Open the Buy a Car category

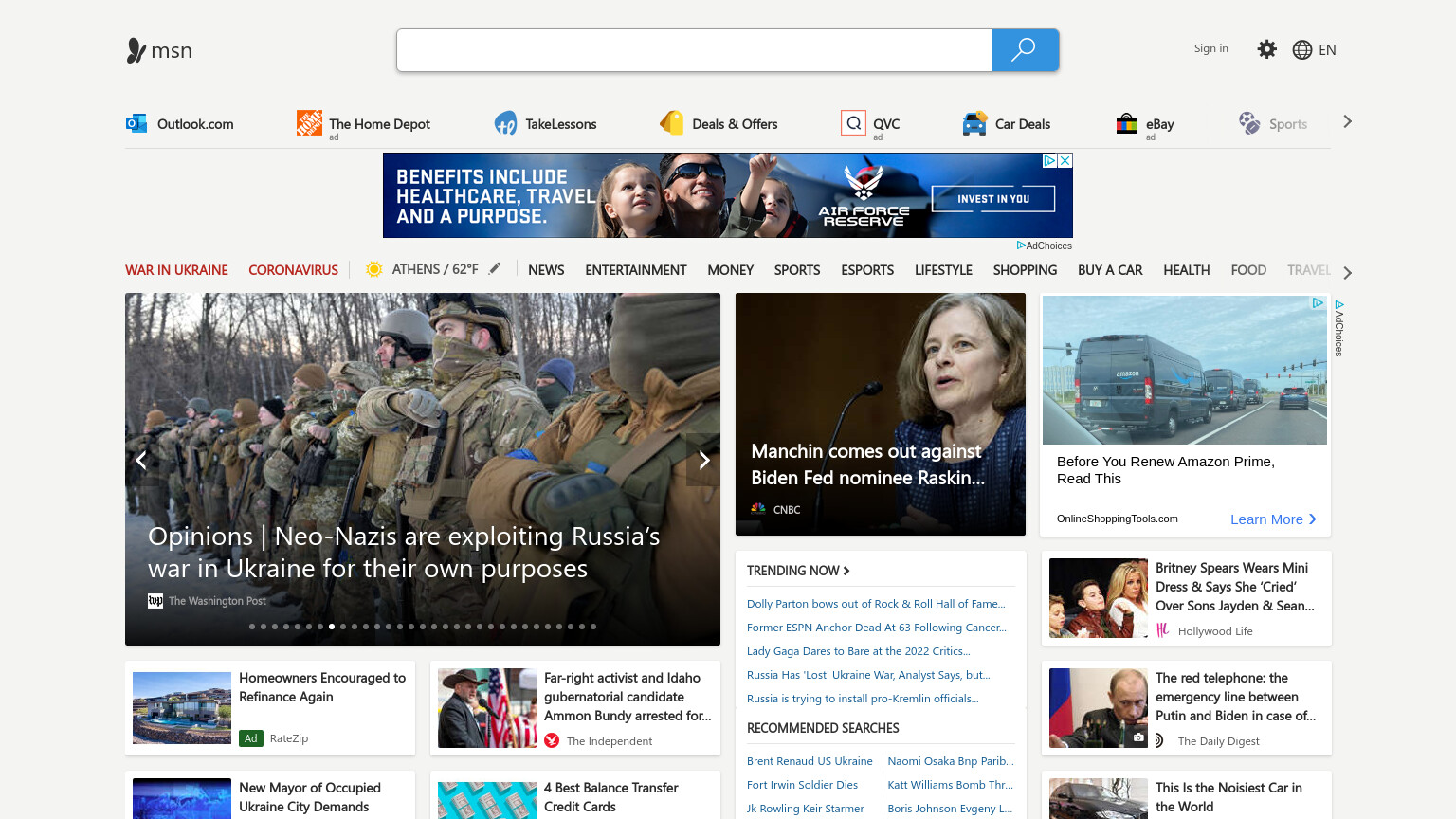coord(1110,270)
